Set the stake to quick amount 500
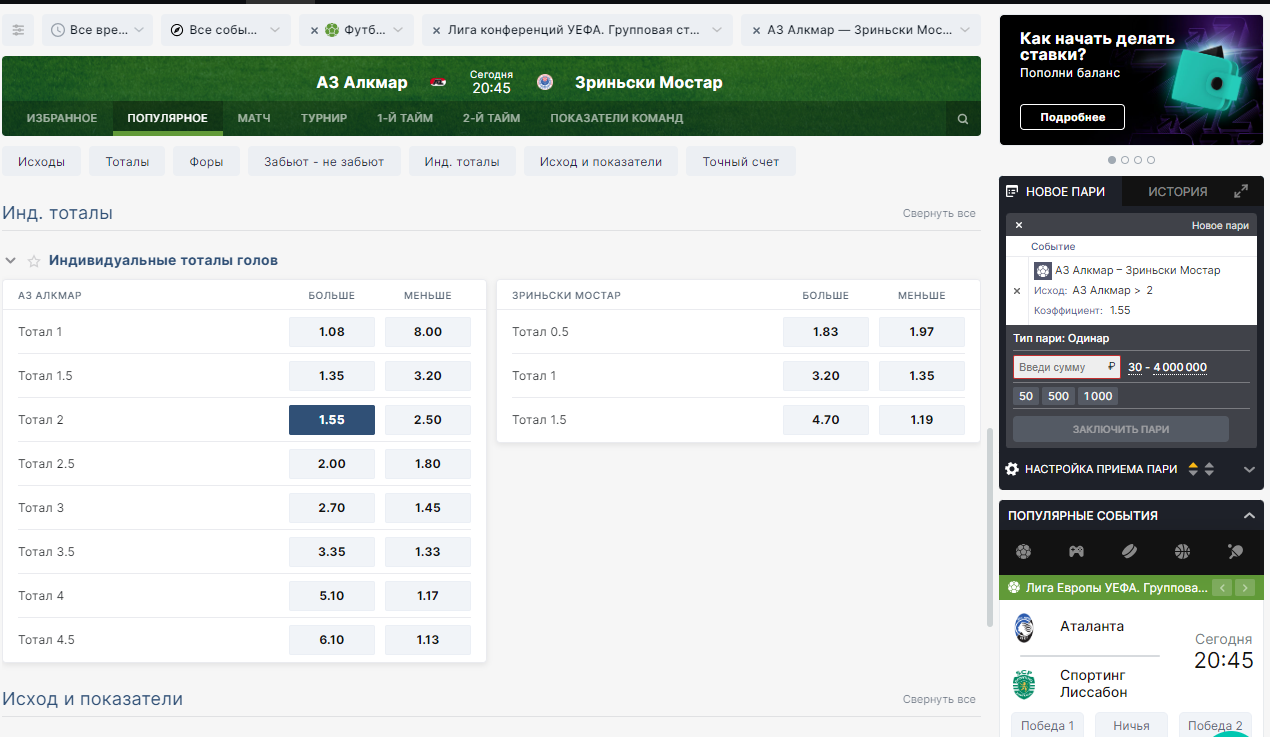The height and width of the screenshot is (737, 1270). tap(1059, 396)
